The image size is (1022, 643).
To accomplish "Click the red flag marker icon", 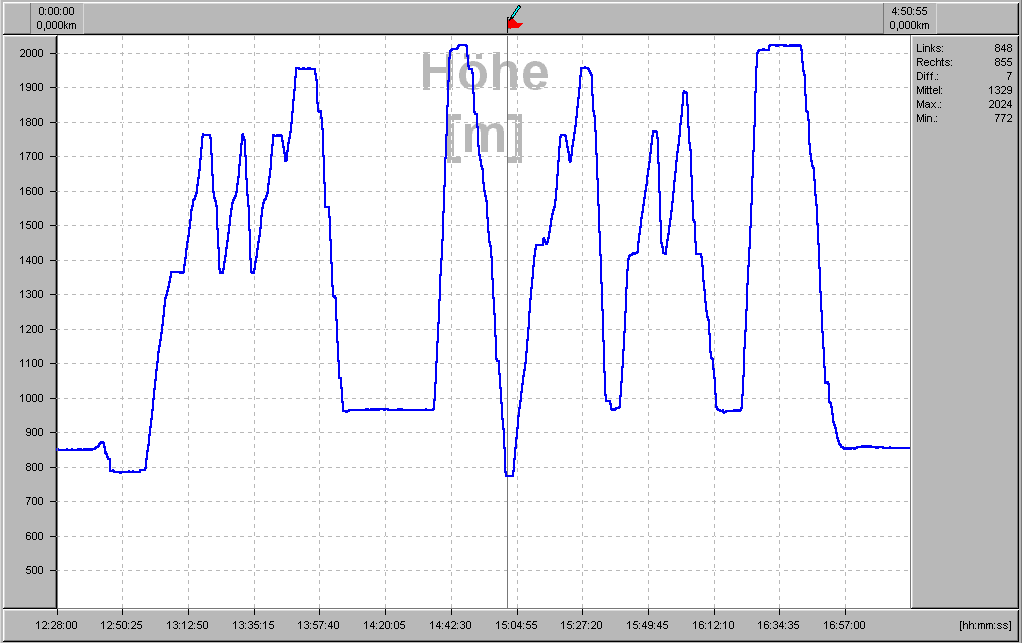I will tap(514, 24).
